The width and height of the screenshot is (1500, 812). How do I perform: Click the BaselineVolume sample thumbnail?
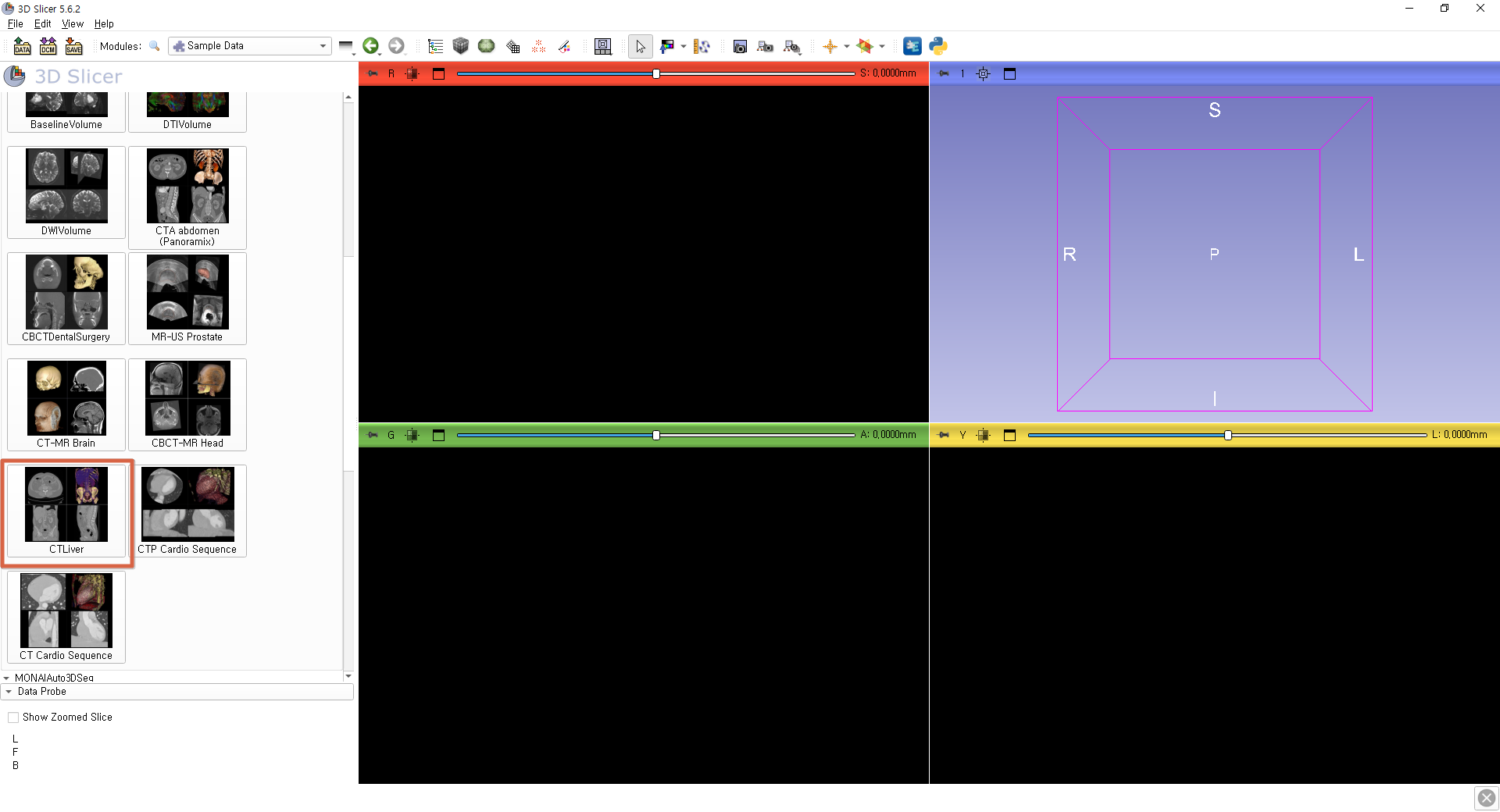66,112
